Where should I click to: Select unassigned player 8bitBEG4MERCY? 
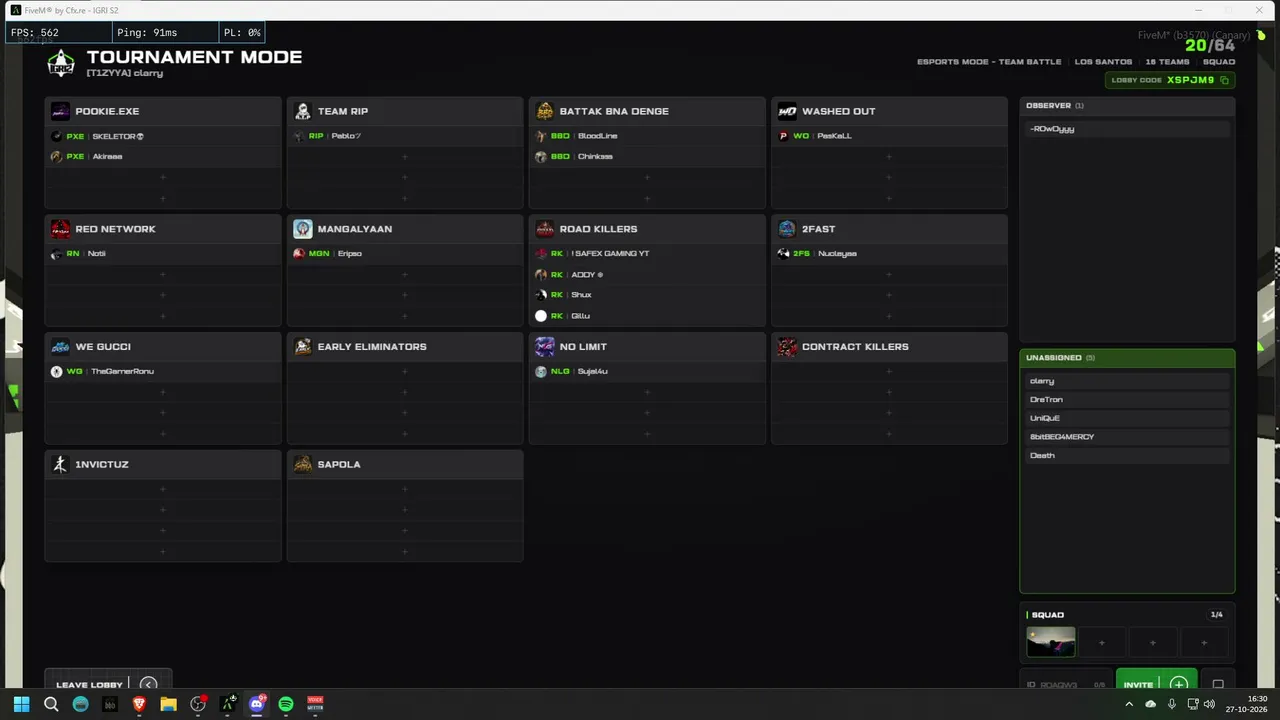(1127, 437)
